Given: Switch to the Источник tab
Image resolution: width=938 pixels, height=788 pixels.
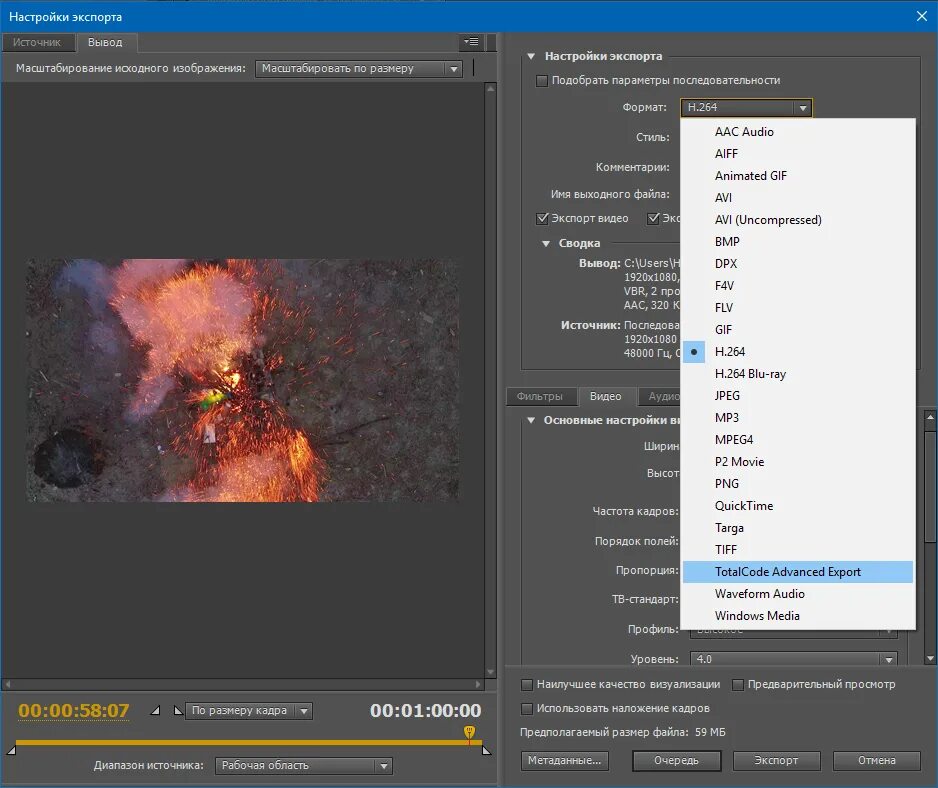Looking at the screenshot, I should (37, 42).
